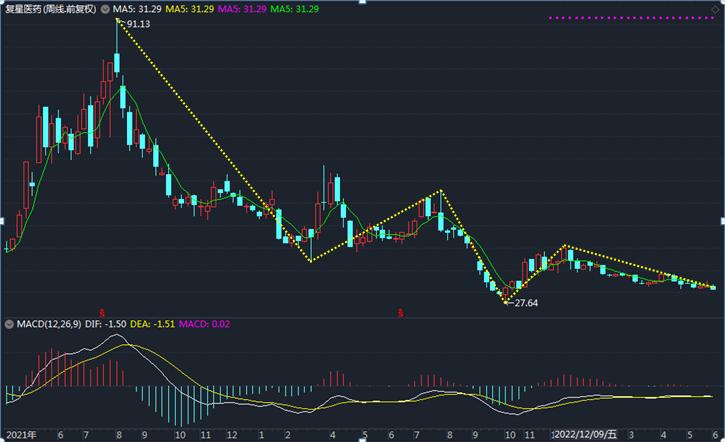Open the MACD indicator dropdown arrow

tap(9, 325)
